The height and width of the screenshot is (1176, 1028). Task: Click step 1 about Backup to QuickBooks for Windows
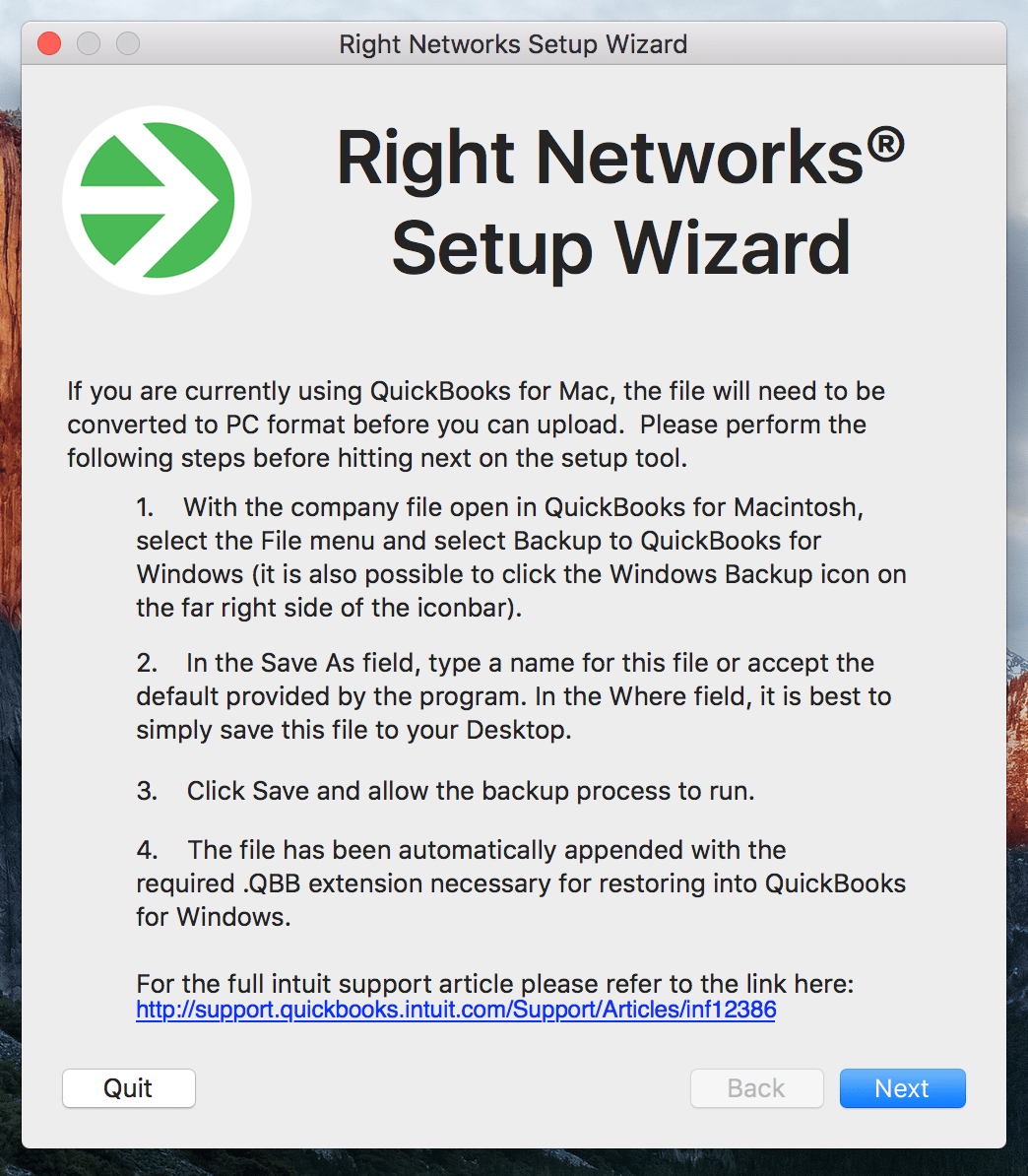pos(521,556)
